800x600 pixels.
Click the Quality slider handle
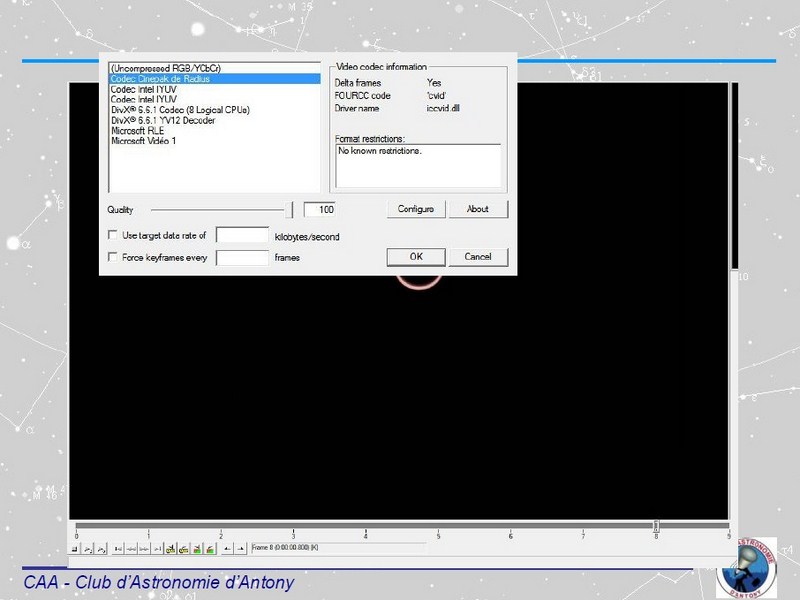click(x=292, y=210)
